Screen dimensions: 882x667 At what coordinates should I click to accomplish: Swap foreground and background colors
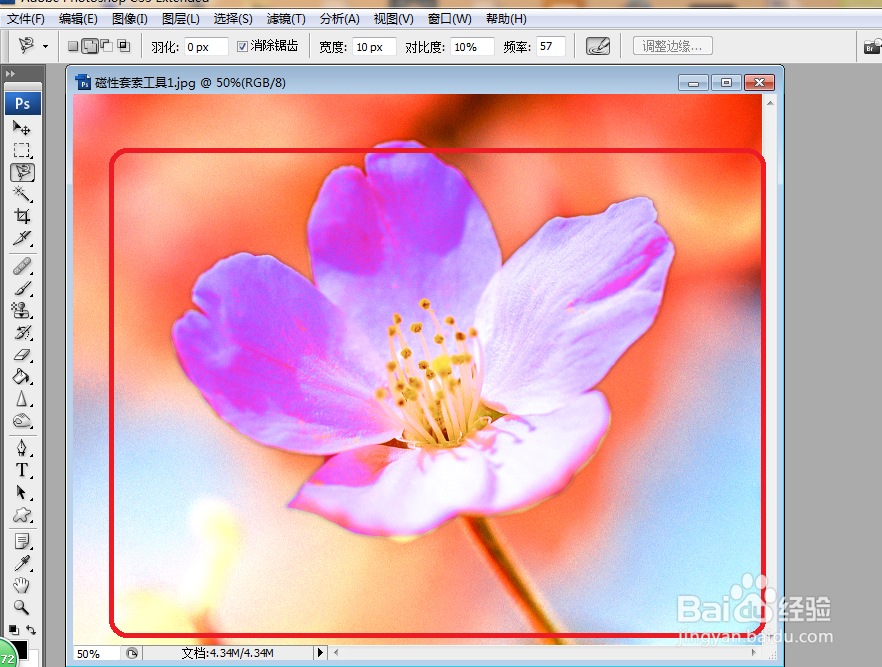(x=31, y=630)
